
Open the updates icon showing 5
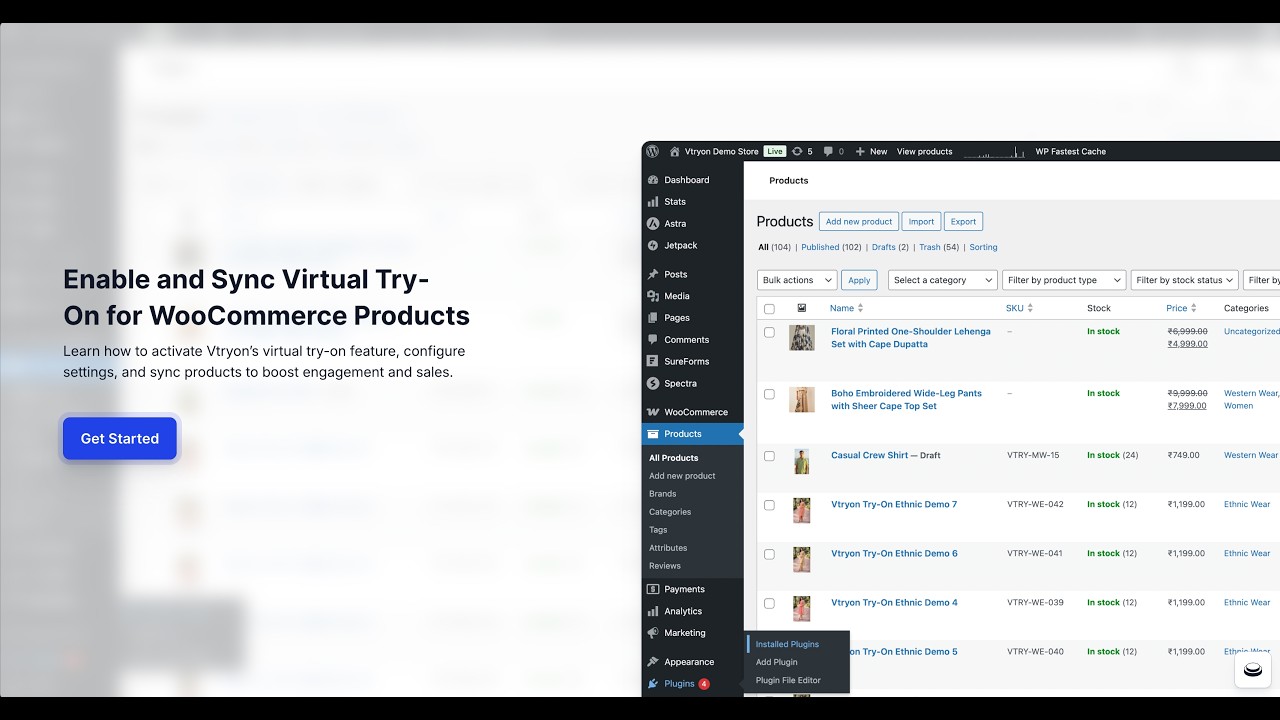(x=797, y=151)
